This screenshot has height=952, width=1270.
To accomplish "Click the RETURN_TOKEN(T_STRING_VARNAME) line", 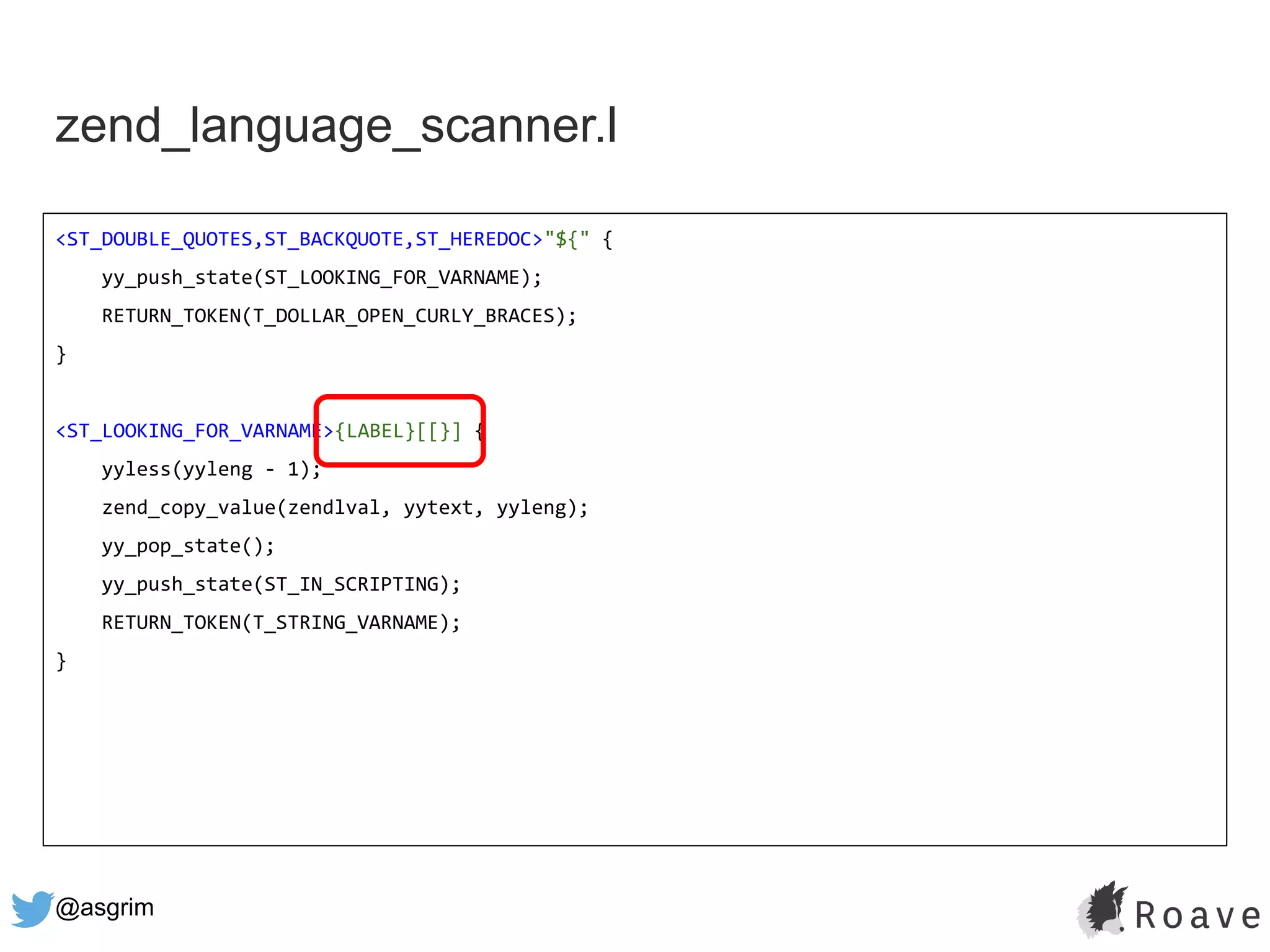I will coord(281,623).
